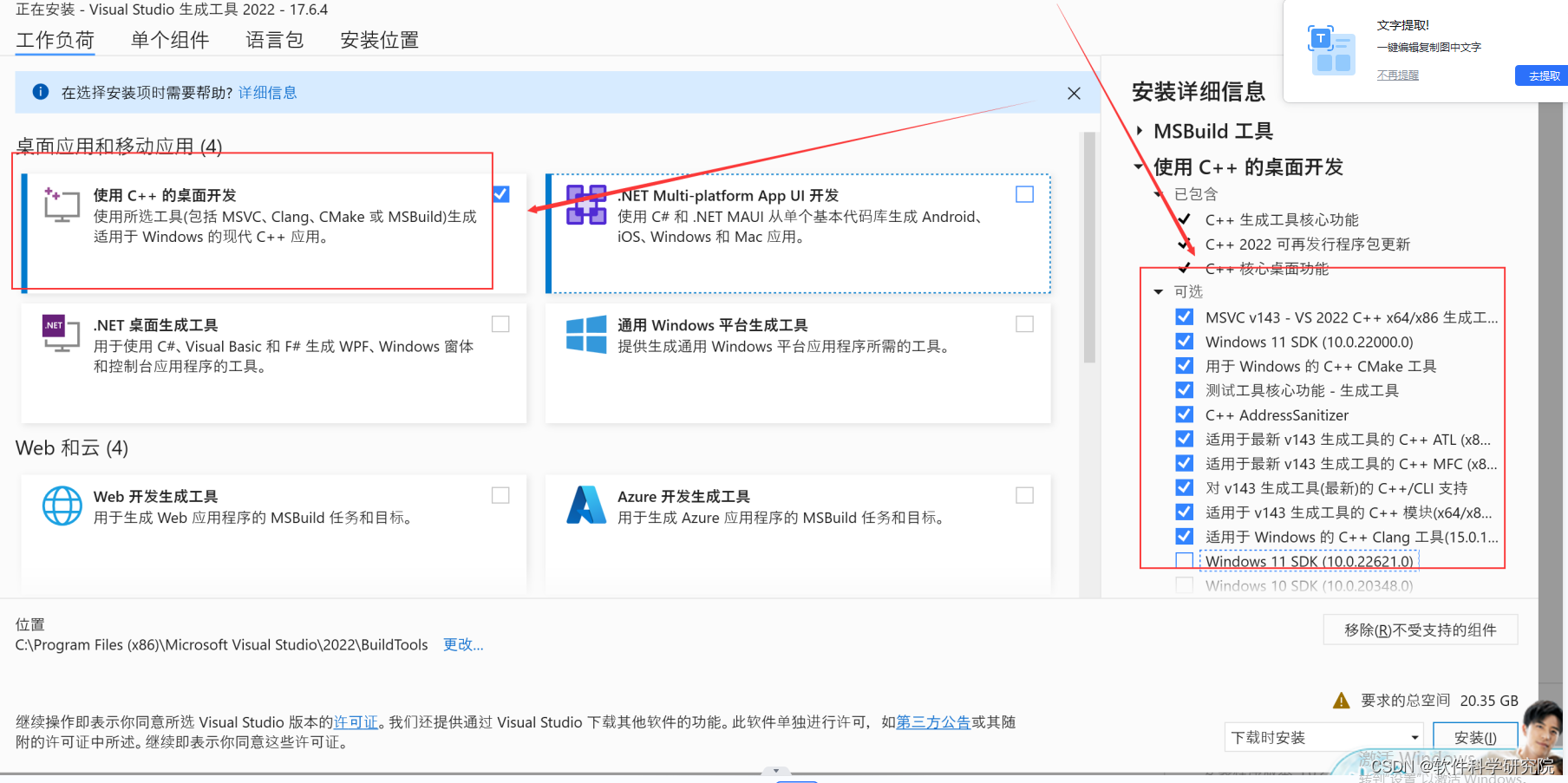This screenshot has height=783, width=1568.
Task: Check 通用 Windows 平台生成工具 checkbox
Action: [1025, 324]
